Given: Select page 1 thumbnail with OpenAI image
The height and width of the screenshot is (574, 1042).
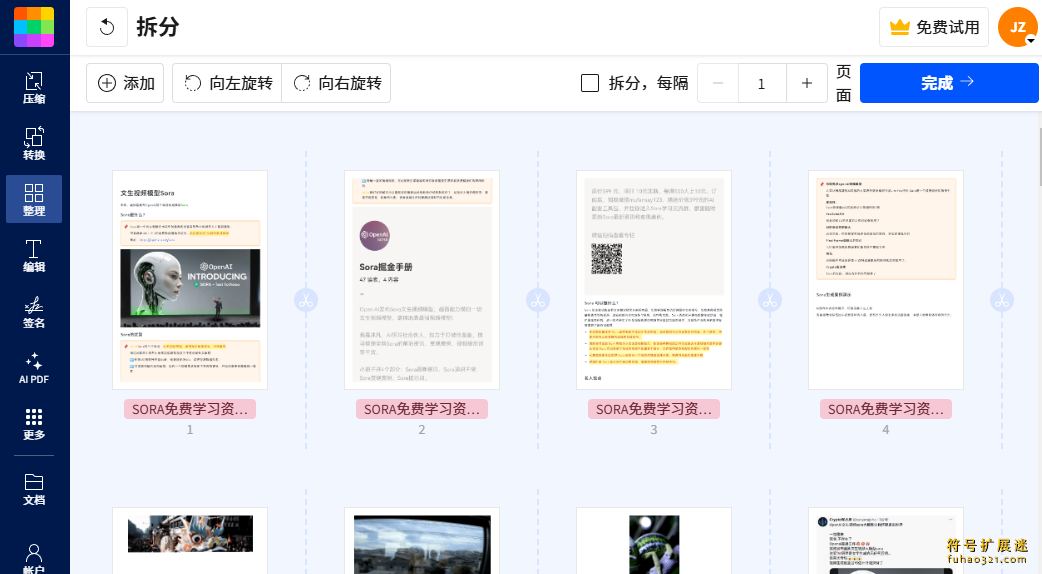Looking at the screenshot, I should coord(190,280).
